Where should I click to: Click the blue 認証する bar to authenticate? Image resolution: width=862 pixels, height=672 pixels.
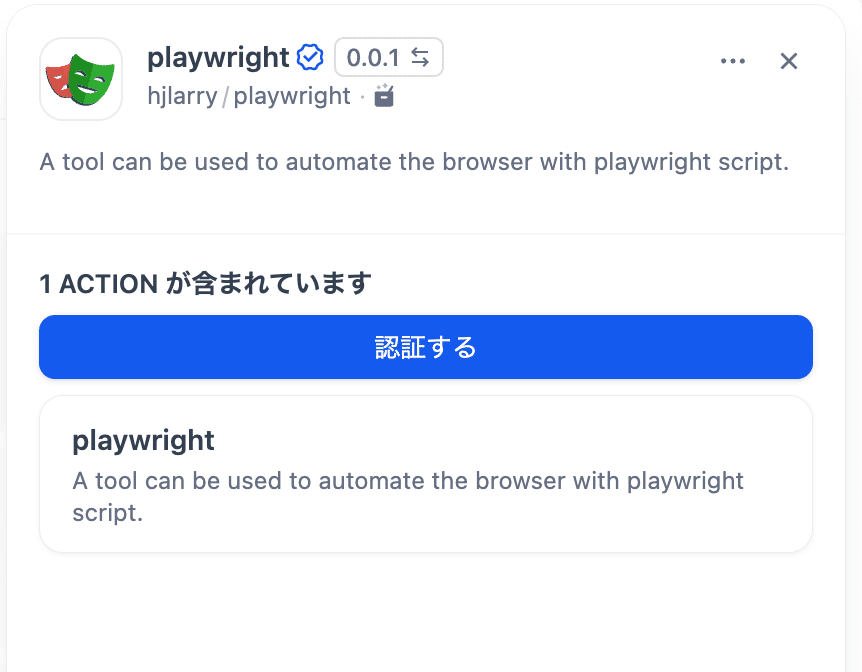tap(425, 347)
